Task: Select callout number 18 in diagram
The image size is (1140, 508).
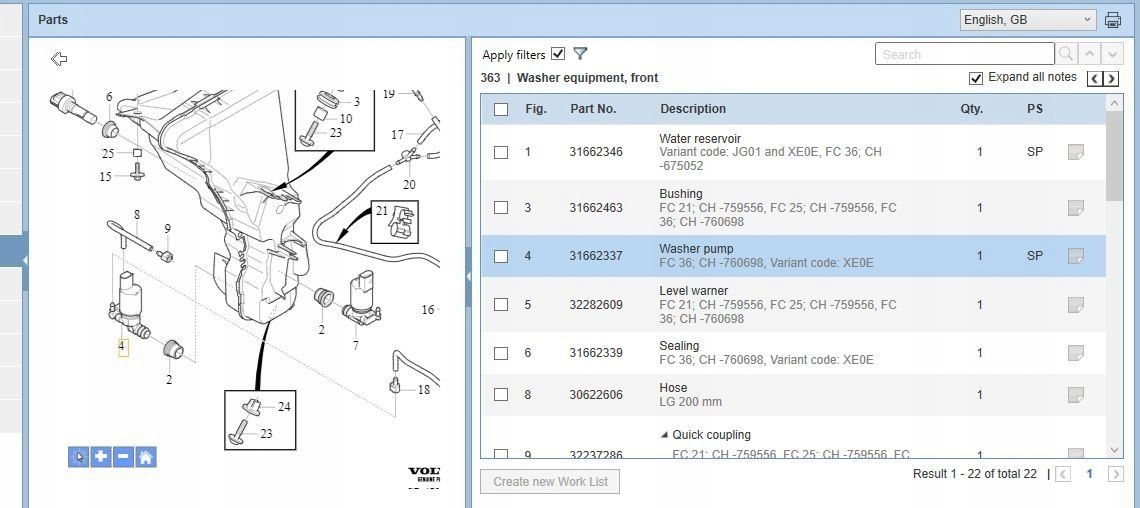Action: point(423,390)
